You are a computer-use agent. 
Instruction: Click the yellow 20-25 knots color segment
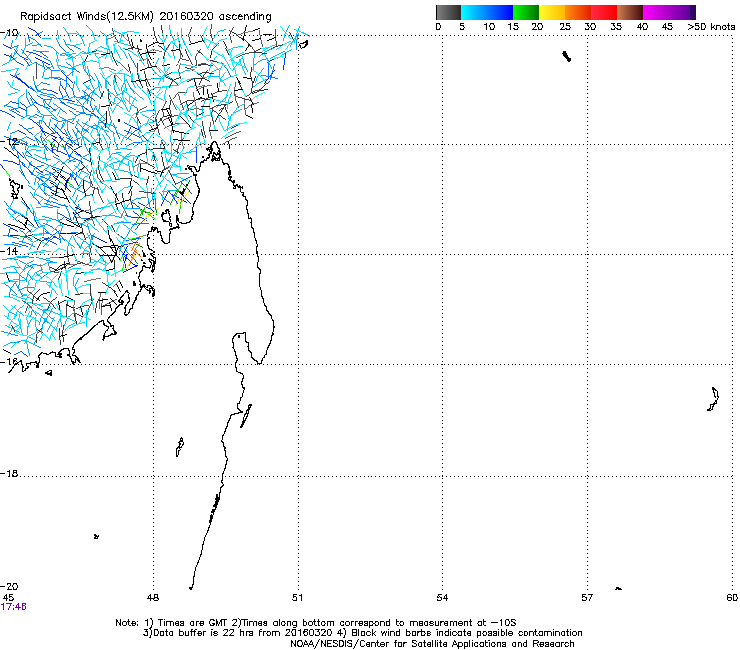552,12
